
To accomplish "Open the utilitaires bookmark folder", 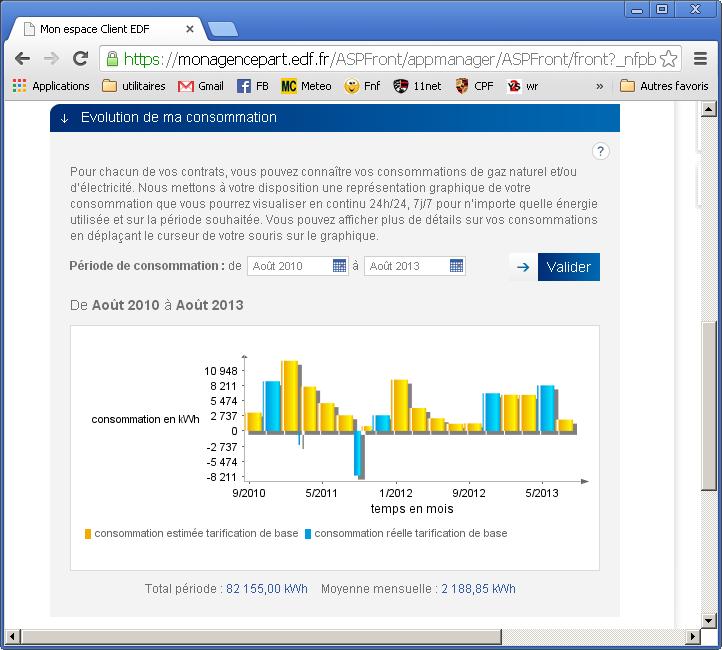I will pos(133,86).
